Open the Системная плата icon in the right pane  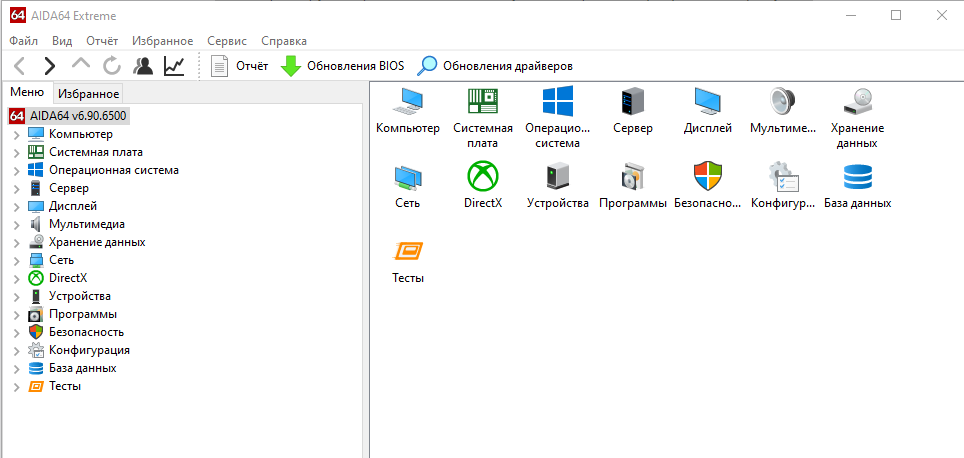coord(483,101)
